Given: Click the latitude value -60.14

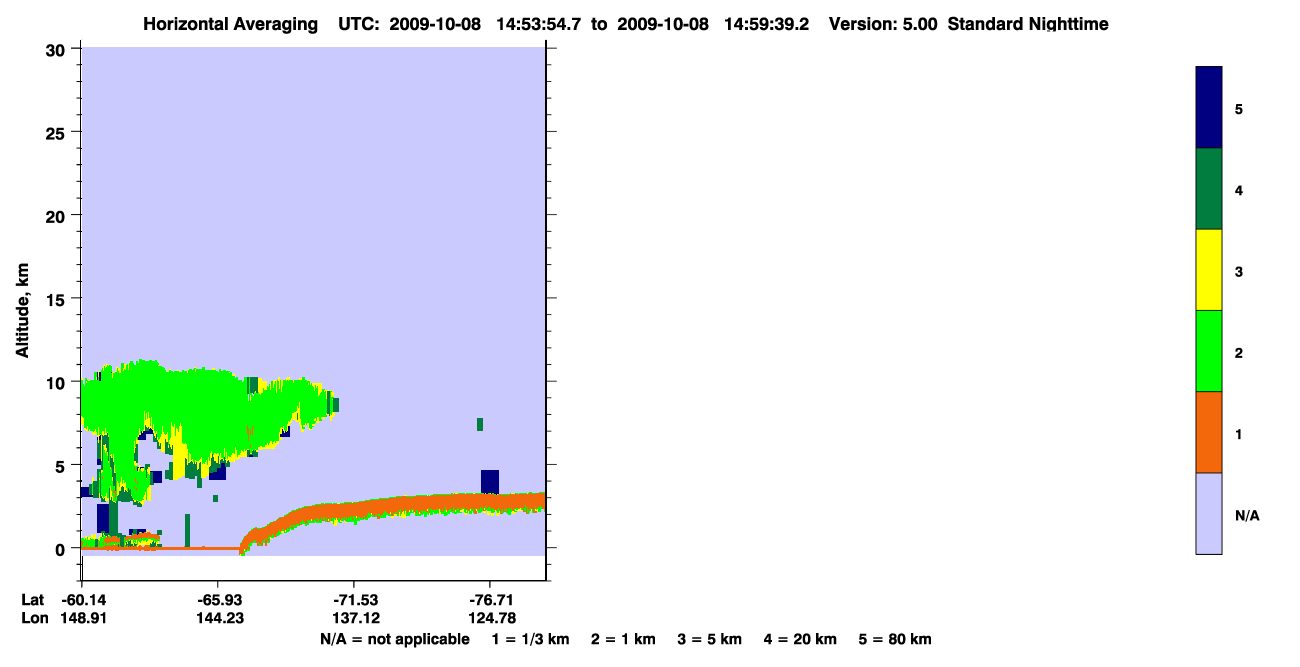Looking at the screenshot, I should 83,600.
